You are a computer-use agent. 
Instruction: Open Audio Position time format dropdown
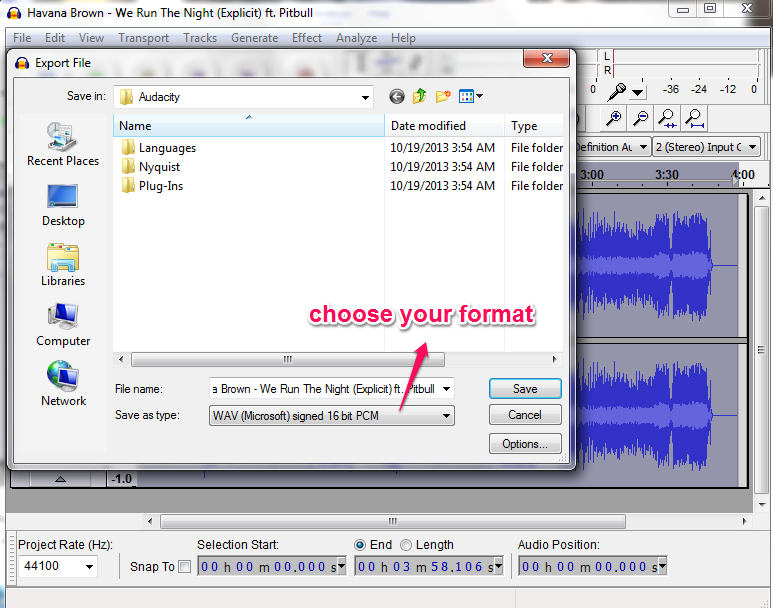[x=662, y=566]
